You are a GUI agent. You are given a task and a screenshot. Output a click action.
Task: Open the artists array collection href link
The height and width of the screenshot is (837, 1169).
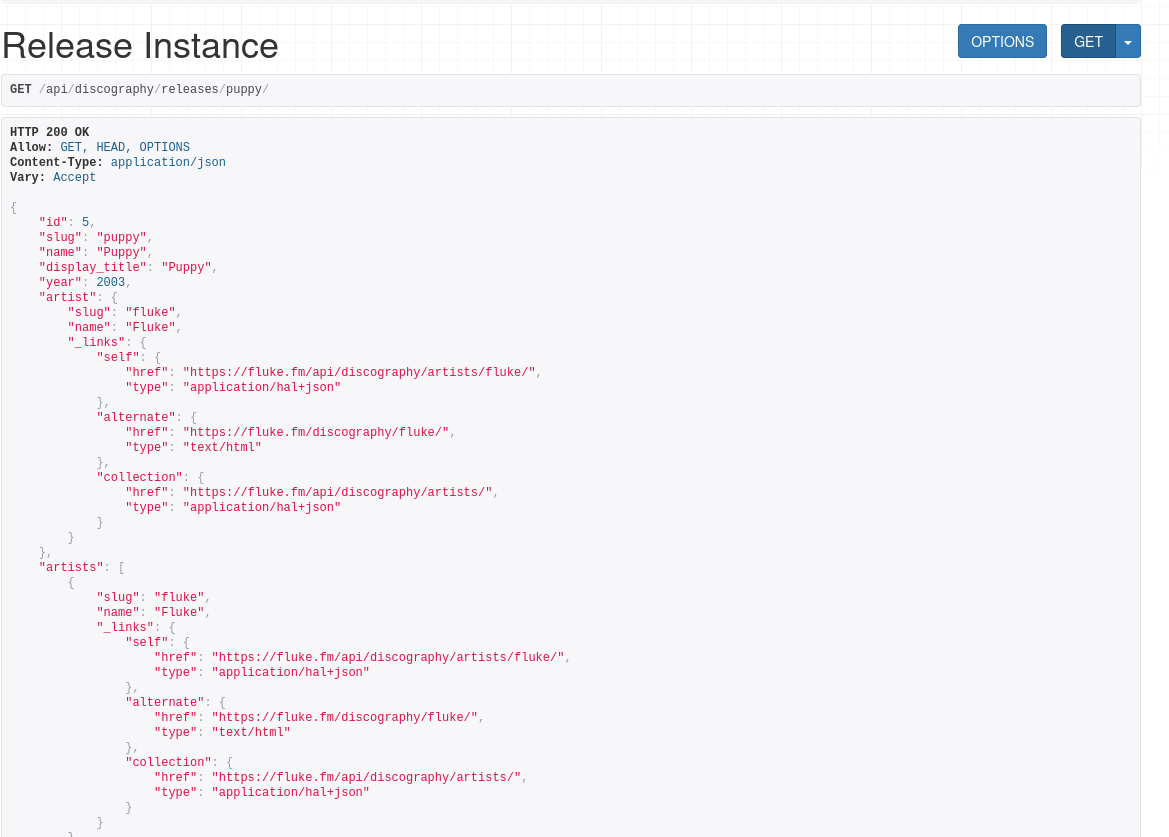pos(366,777)
